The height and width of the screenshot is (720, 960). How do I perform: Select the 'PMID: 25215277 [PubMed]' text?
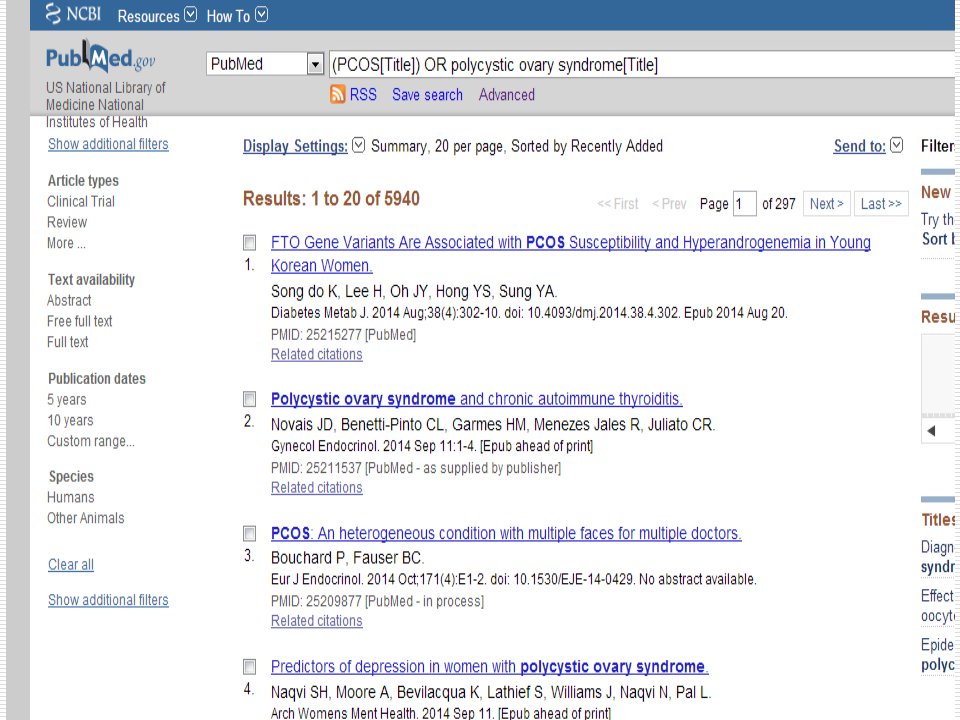(343, 335)
